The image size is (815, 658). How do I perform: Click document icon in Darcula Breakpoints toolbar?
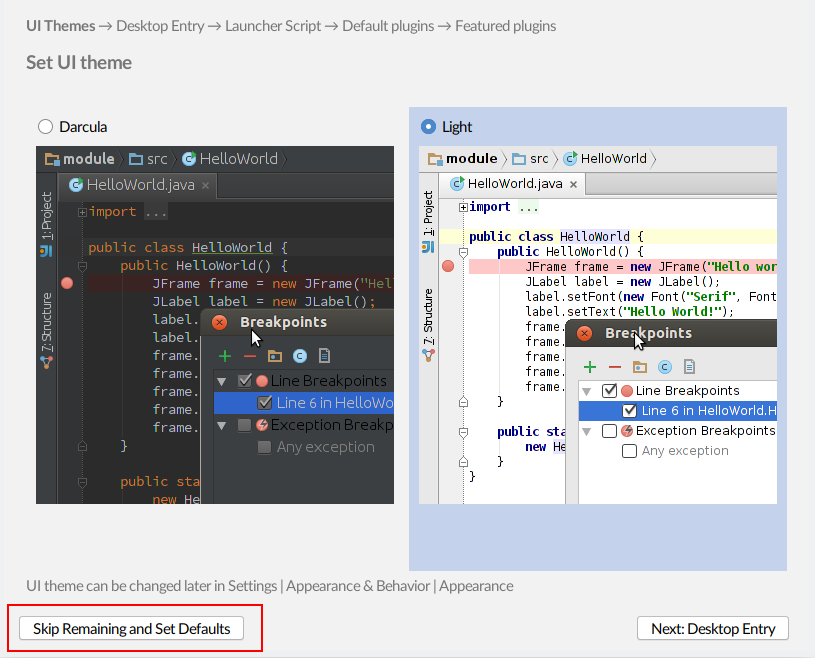pyautogui.click(x=324, y=356)
